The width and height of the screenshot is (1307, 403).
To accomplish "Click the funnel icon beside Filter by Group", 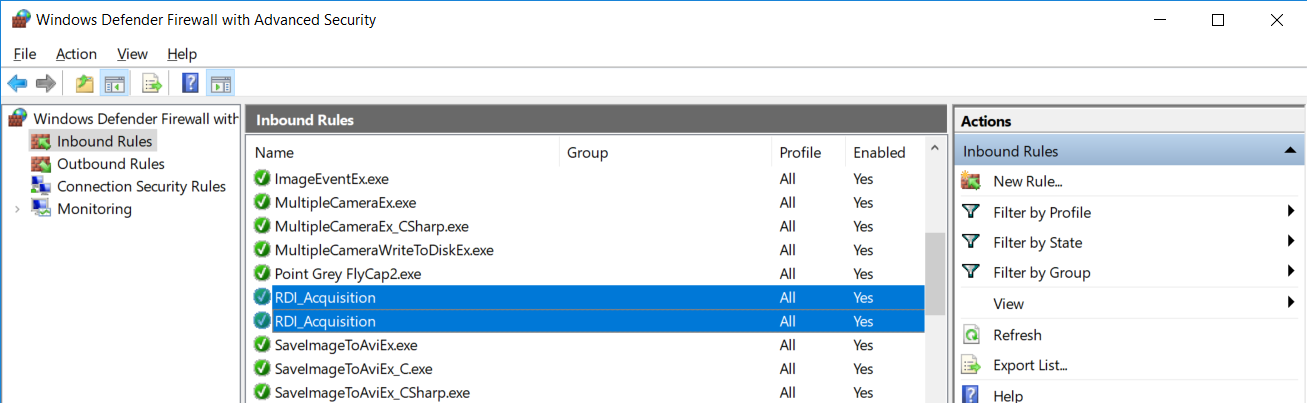I will pos(970,272).
